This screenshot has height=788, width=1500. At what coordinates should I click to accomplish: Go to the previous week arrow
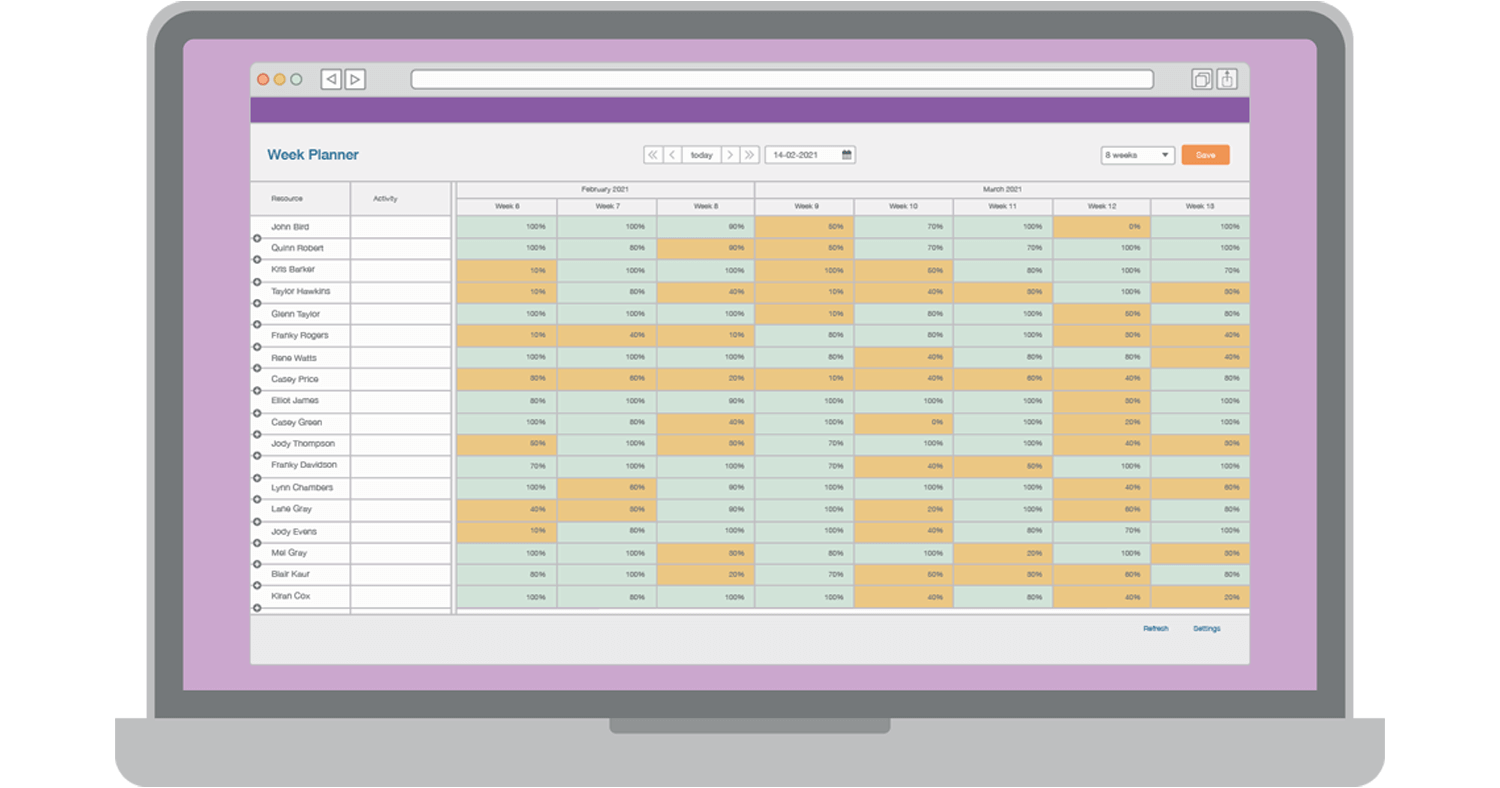pos(673,155)
